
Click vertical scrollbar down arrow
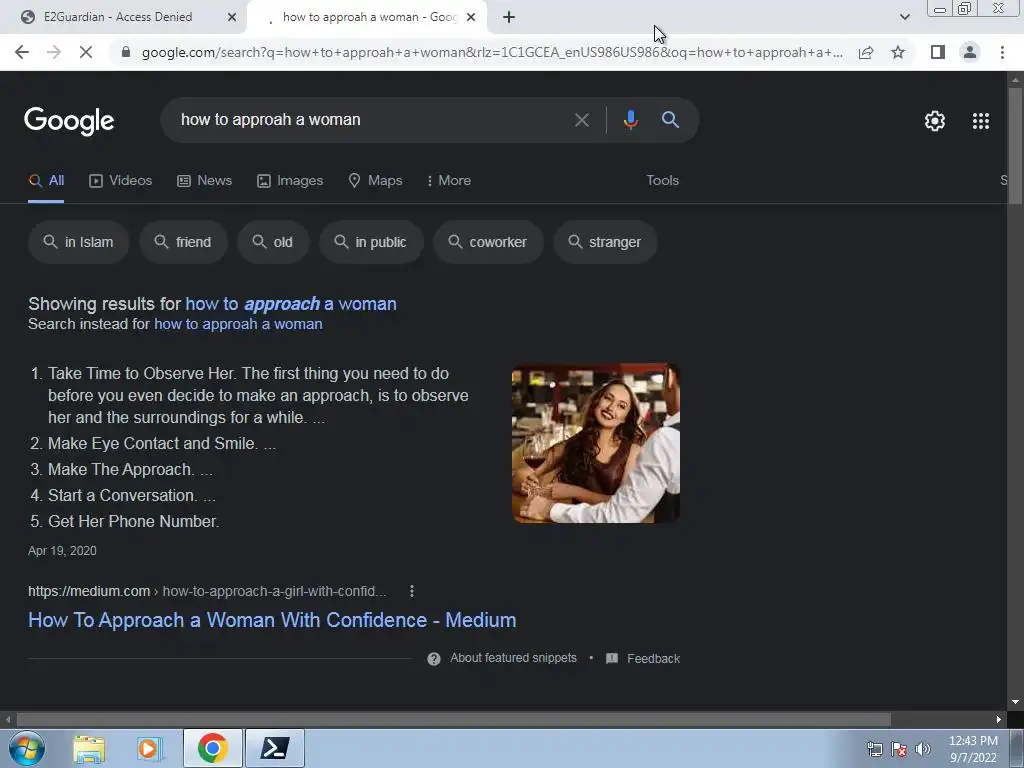[1015, 702]
